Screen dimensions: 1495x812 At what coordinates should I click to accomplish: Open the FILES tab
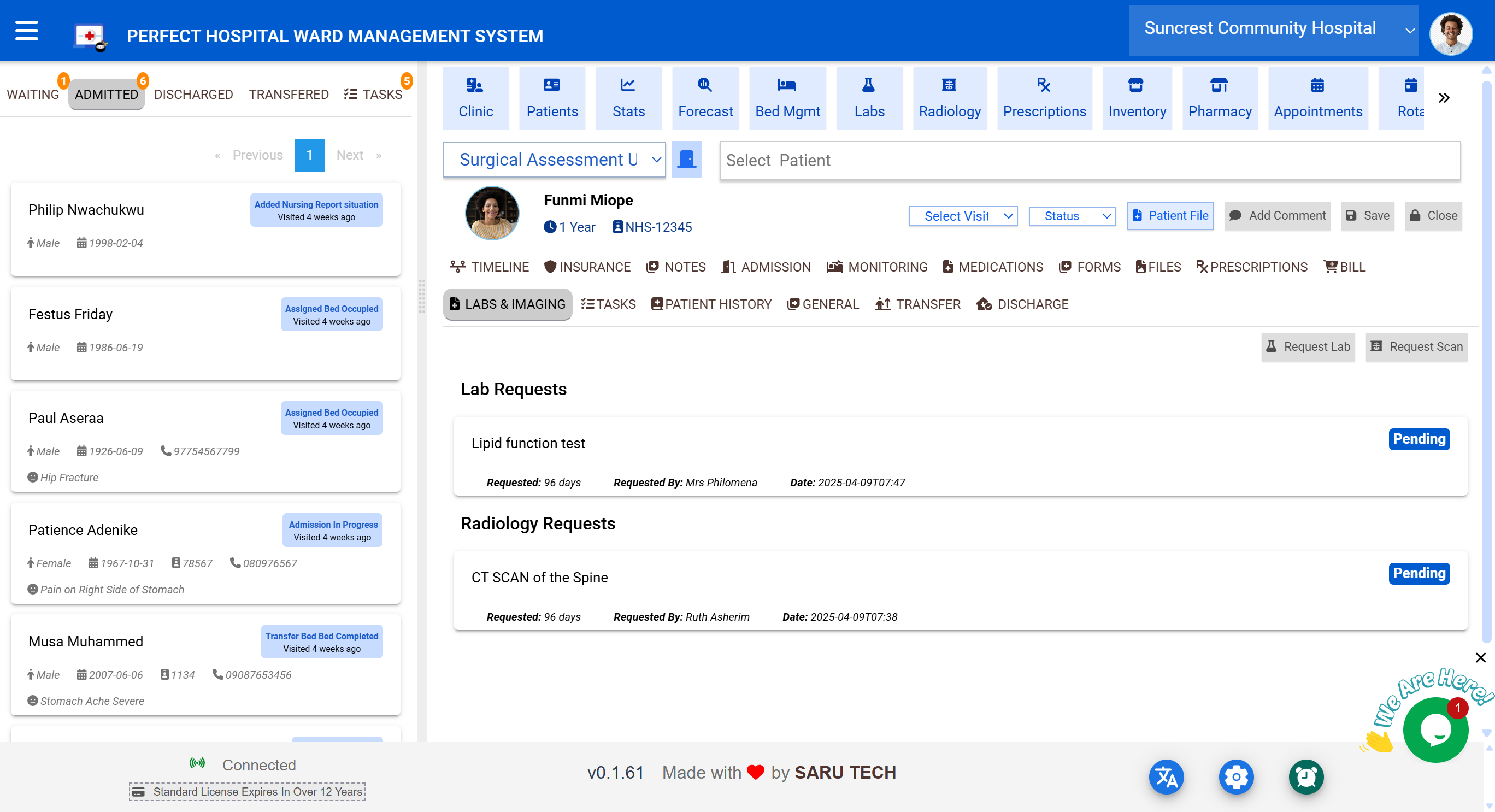click(x=1158, y=267)
